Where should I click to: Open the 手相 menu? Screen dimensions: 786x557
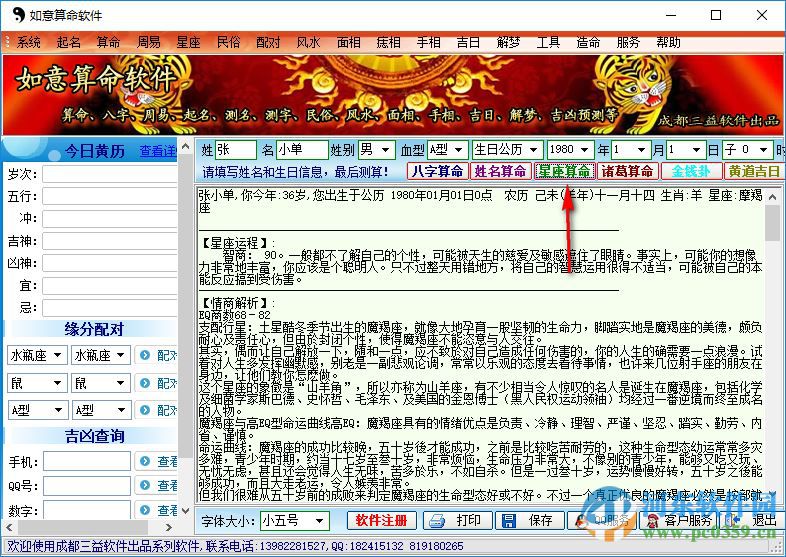click(x=429, y=43)
